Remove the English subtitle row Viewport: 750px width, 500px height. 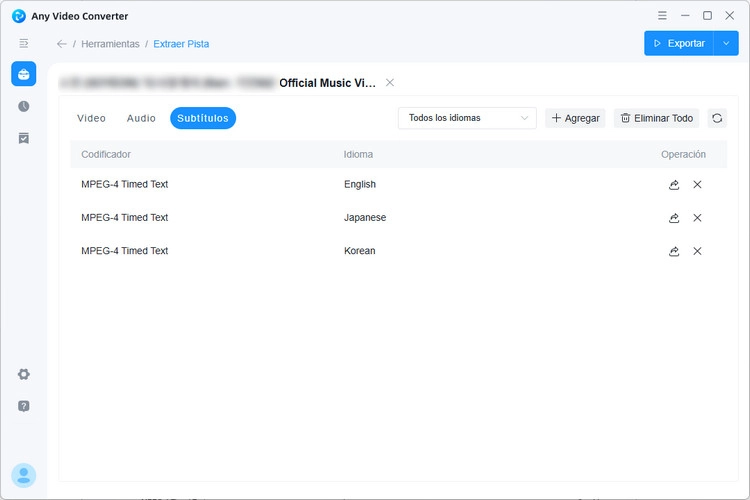point(697,185)
